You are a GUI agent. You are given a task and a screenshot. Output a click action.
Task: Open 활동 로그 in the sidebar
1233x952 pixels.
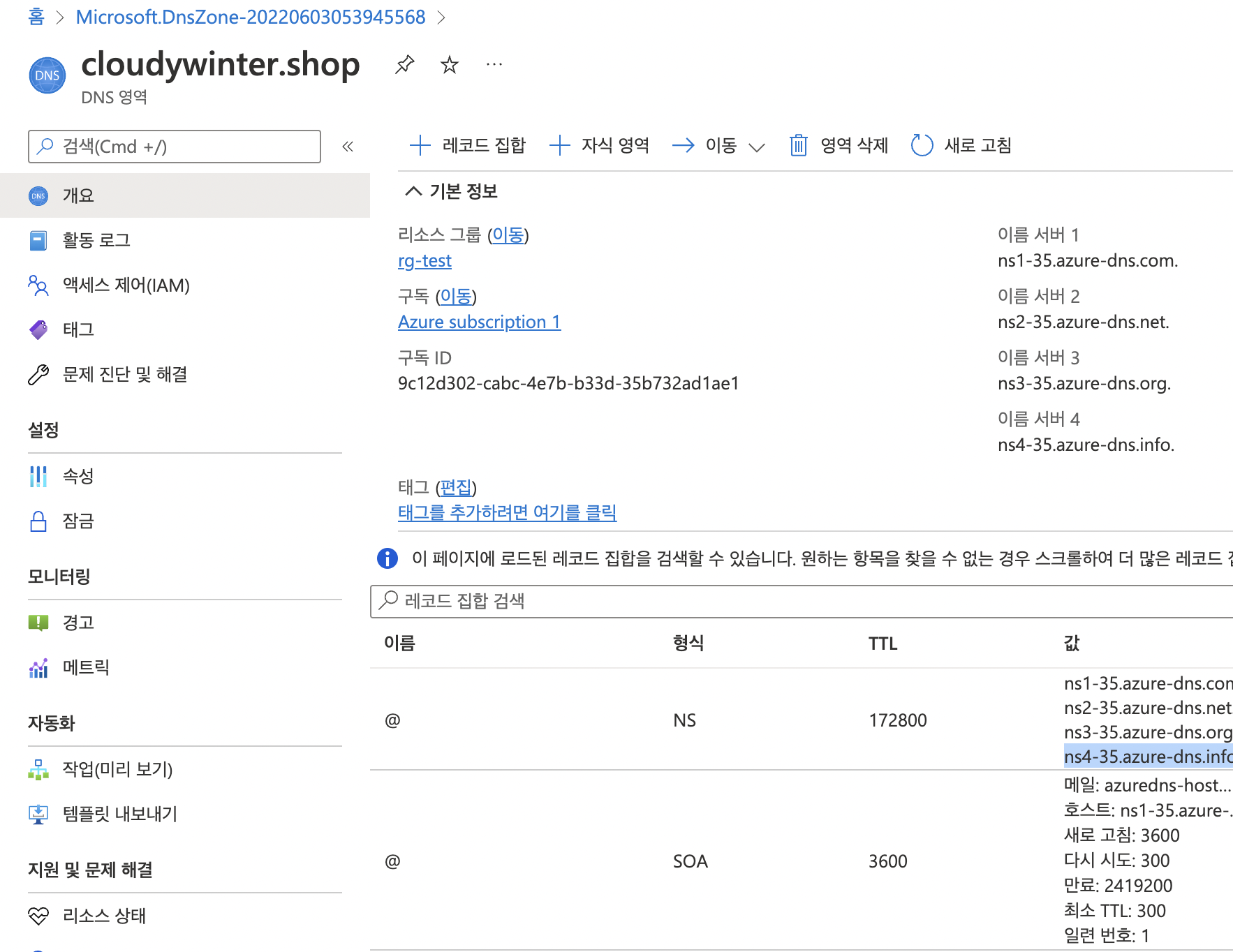(x=185, y=240)
